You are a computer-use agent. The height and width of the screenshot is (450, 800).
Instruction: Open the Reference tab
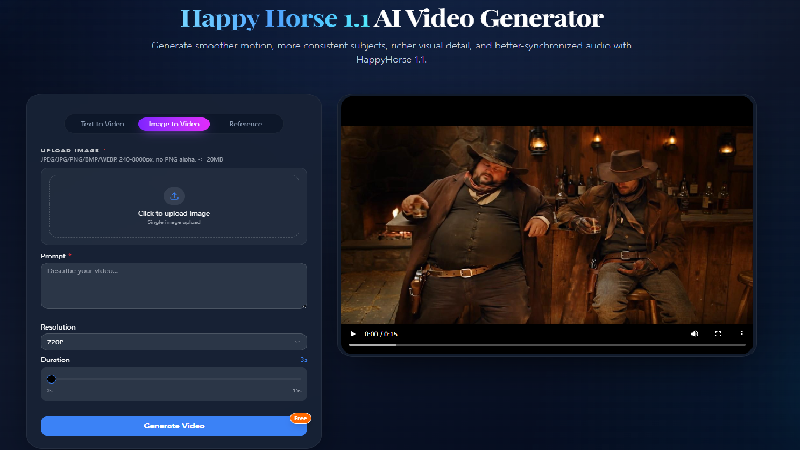coord(245,124)
